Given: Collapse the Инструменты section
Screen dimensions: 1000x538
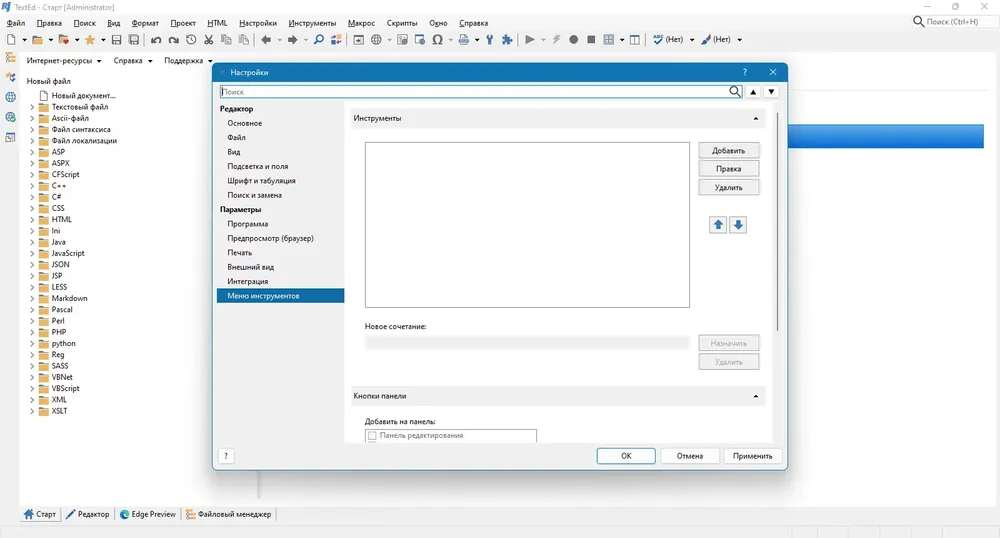Looking at the screenshot, I should click(x=756, y=119).
